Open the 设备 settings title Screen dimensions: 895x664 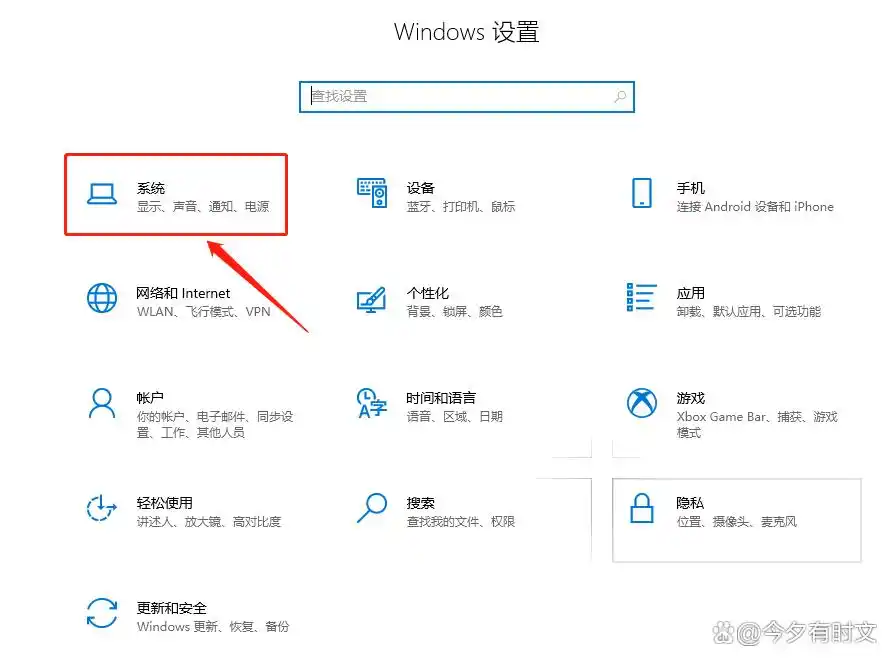(421, 188)
